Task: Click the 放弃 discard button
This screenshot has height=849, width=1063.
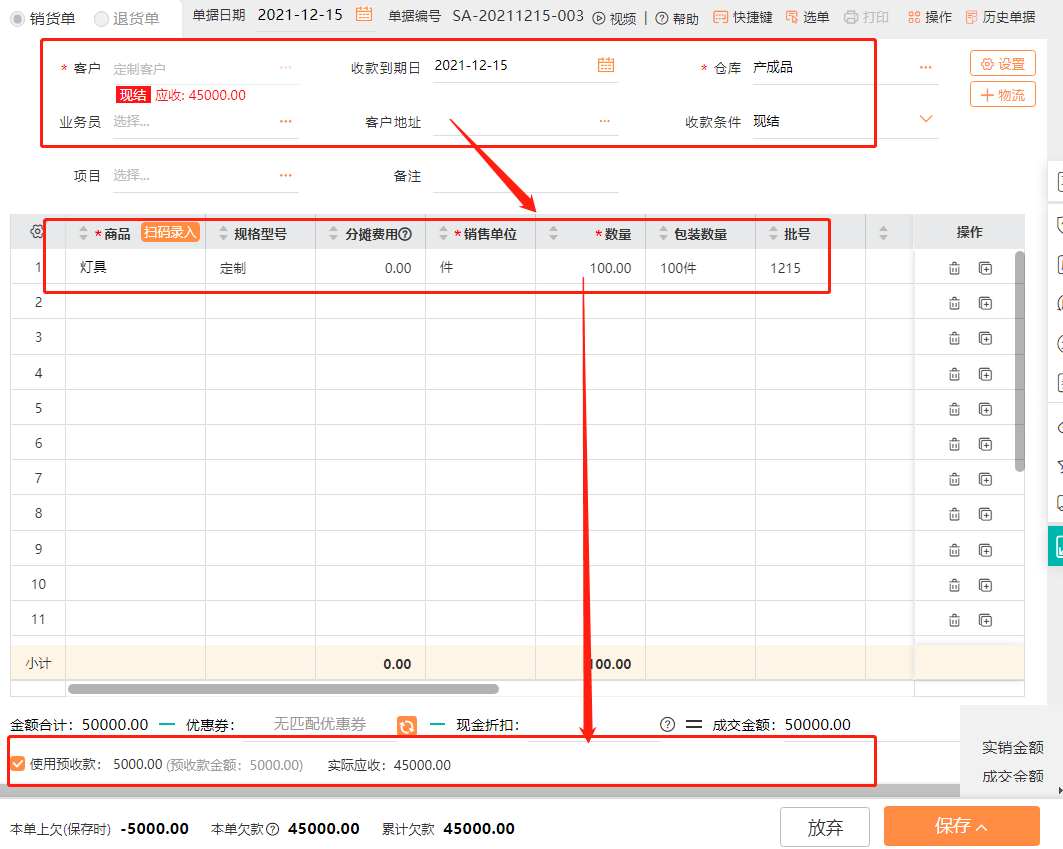Action: (824, 826)
